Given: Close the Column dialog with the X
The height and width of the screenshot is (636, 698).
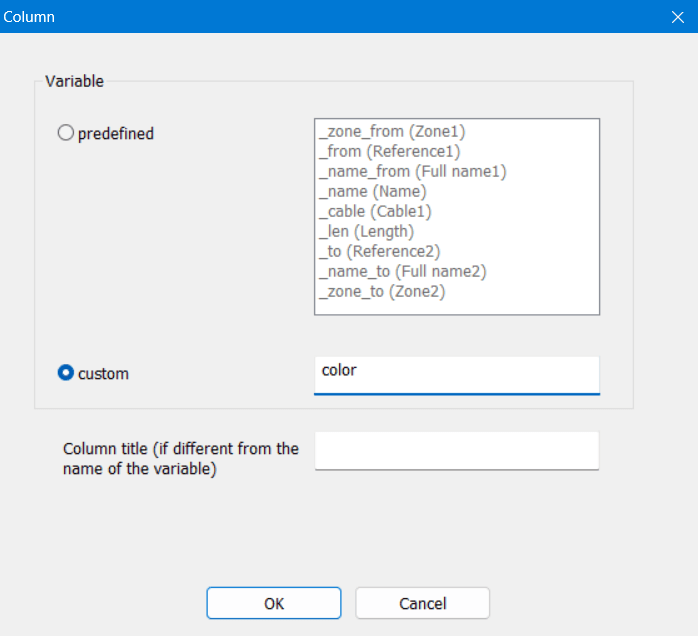Looking at the screenshot, I should 678,17.
